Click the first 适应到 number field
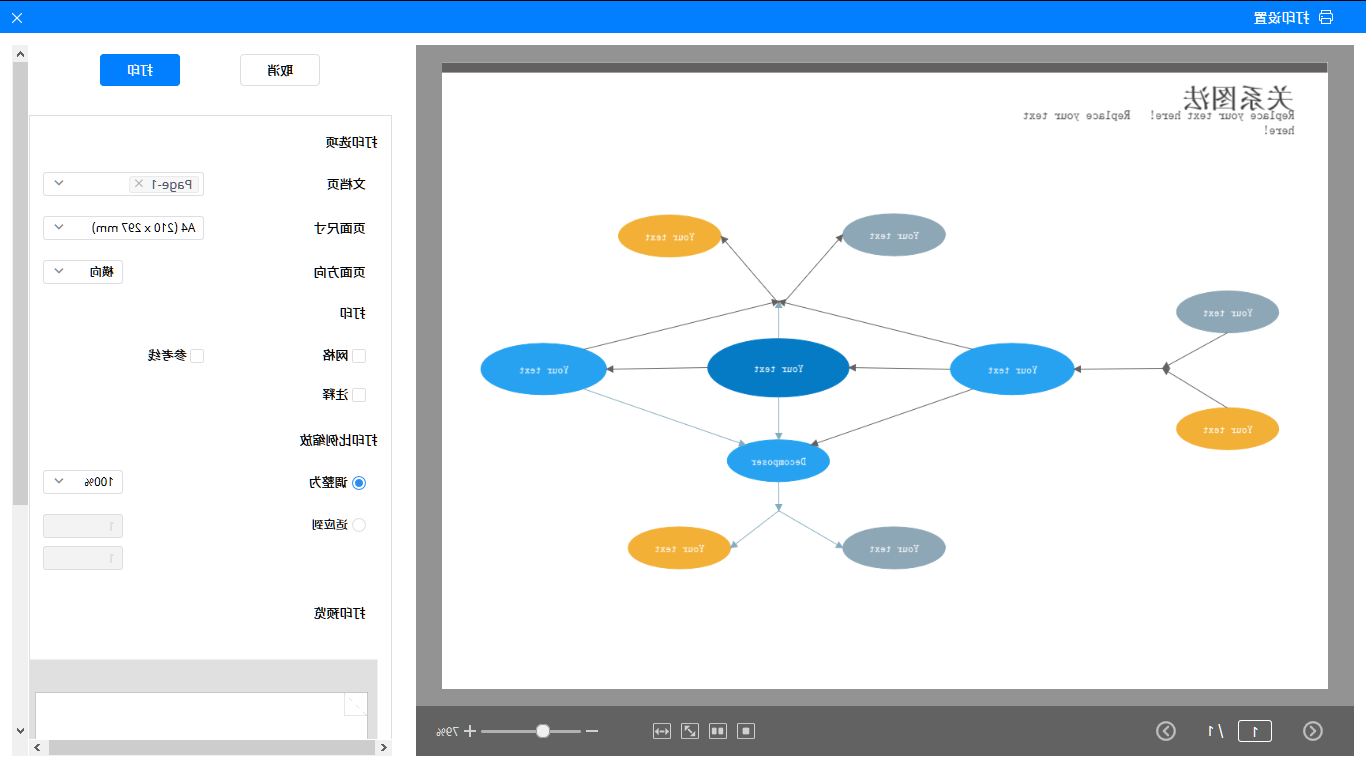 (83, 526)
